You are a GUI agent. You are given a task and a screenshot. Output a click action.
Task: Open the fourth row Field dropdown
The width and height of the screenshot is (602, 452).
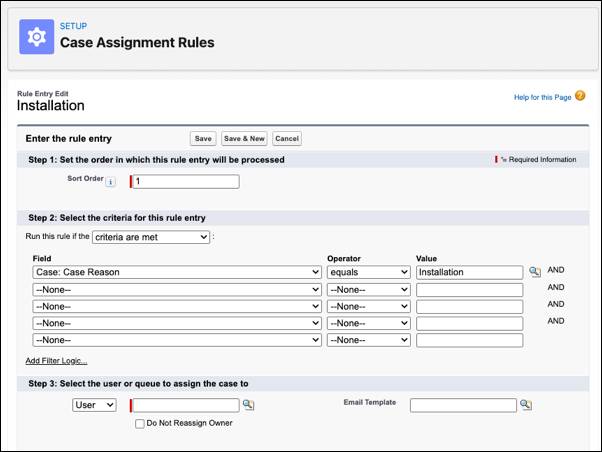177,323
